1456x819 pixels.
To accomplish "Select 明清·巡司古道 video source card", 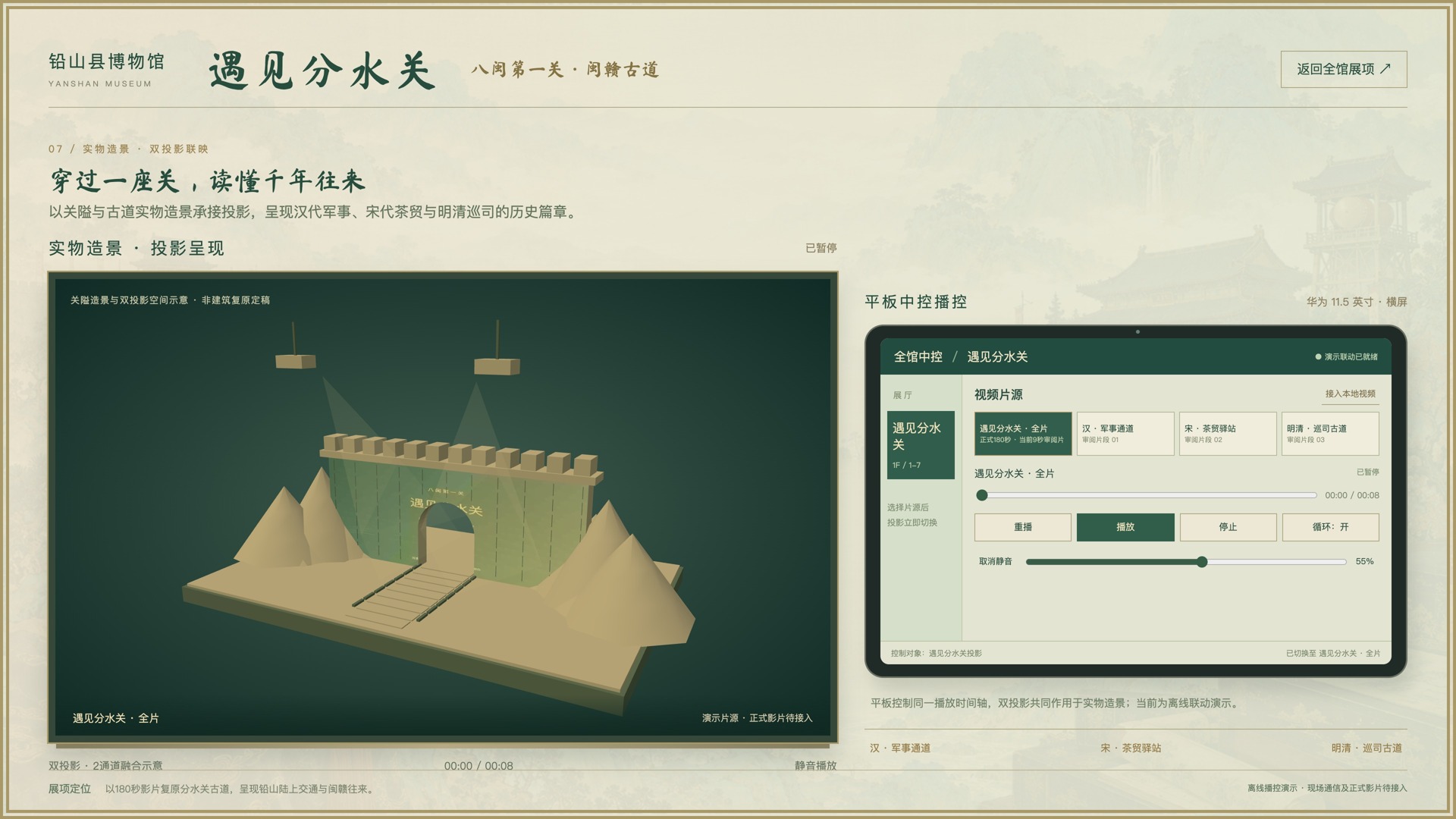I will (1330, 434).
